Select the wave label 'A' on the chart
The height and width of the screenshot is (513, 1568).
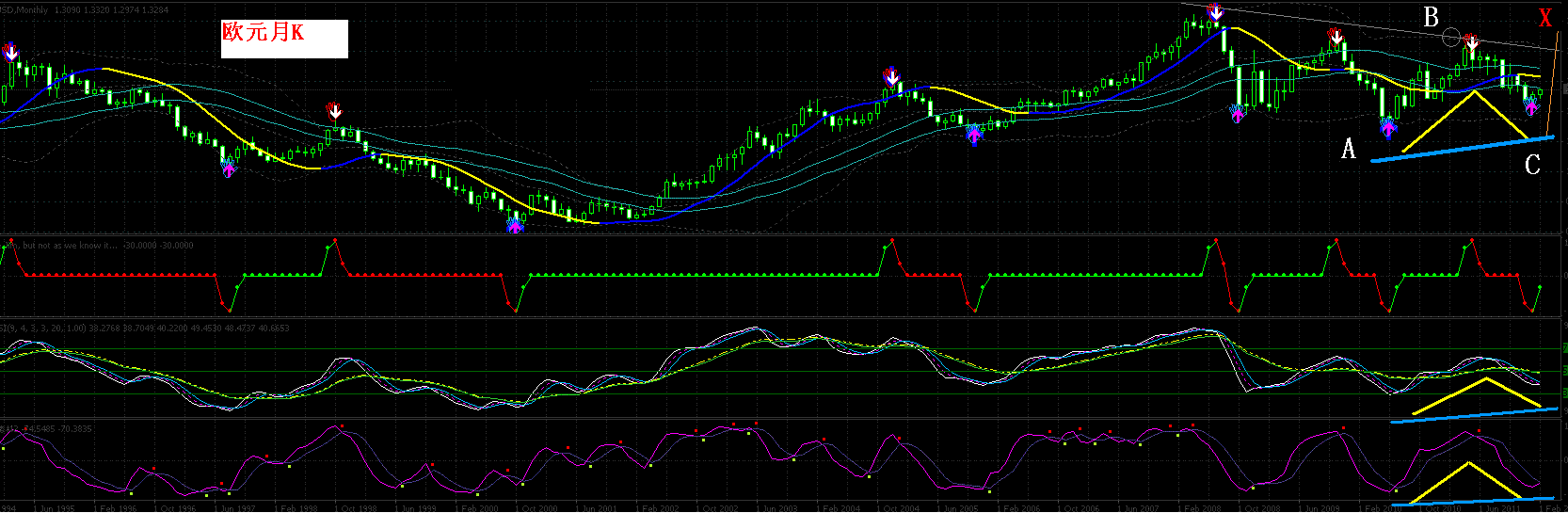point(1349,149)
